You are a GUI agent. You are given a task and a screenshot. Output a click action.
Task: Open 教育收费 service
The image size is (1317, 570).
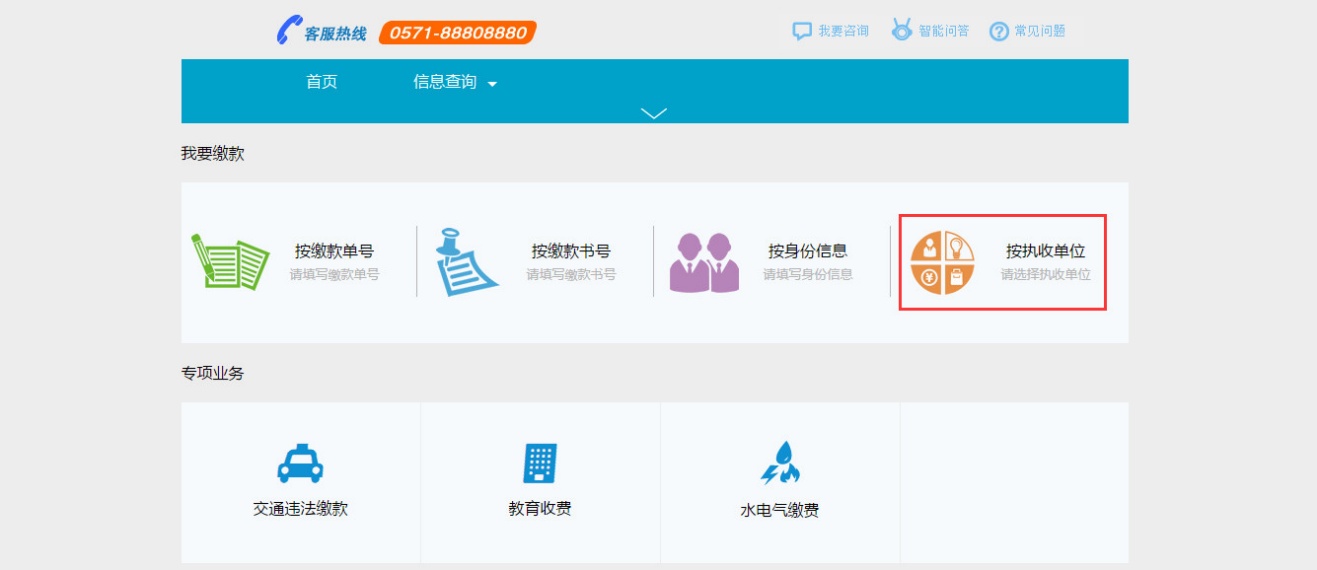click(x=540, y=509)
